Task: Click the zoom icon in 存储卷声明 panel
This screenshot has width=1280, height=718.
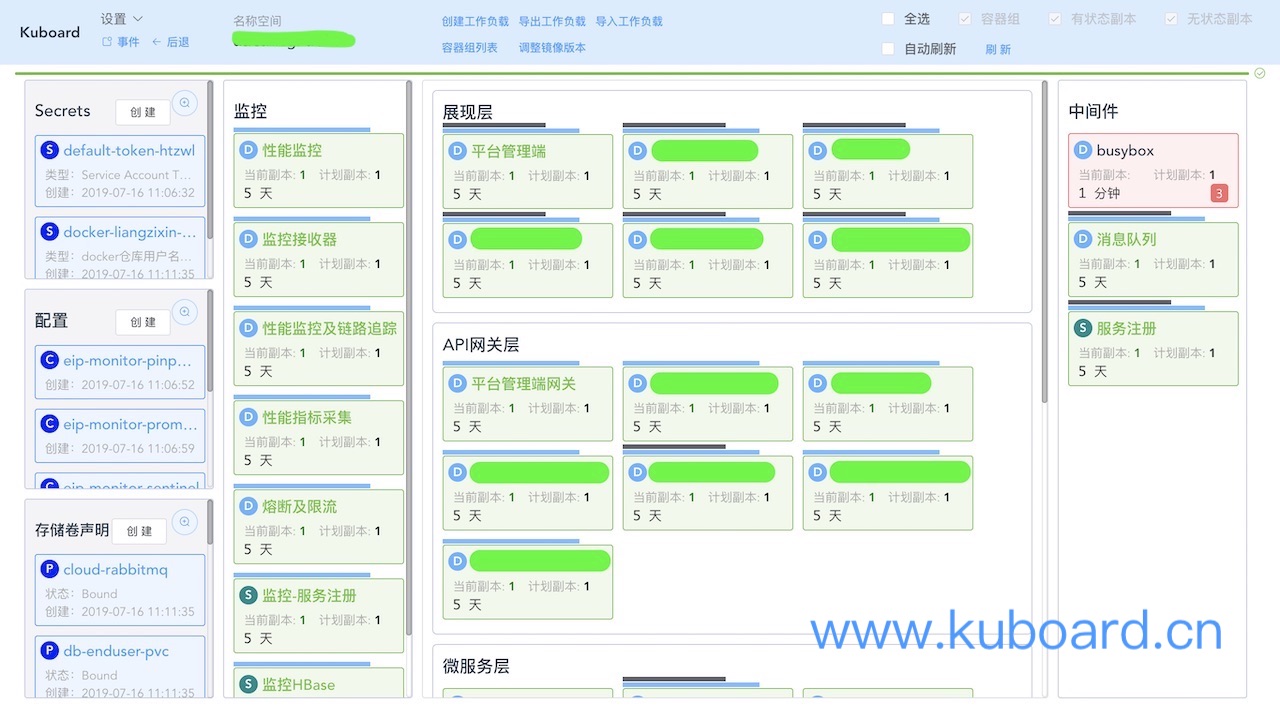Action: click(185, 522)
